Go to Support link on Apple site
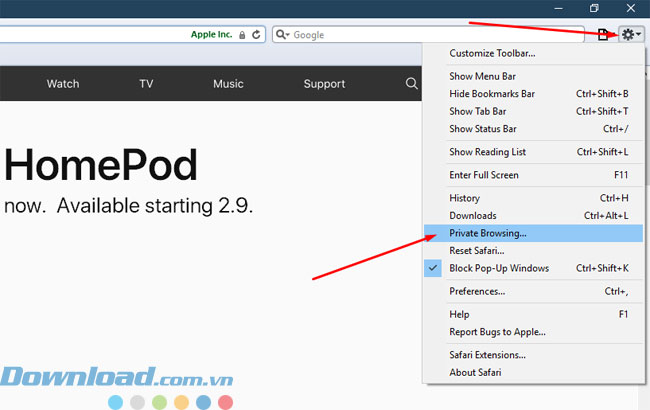Image resolution: width=650 pixels, height=410 pixels. click(324, 84)
